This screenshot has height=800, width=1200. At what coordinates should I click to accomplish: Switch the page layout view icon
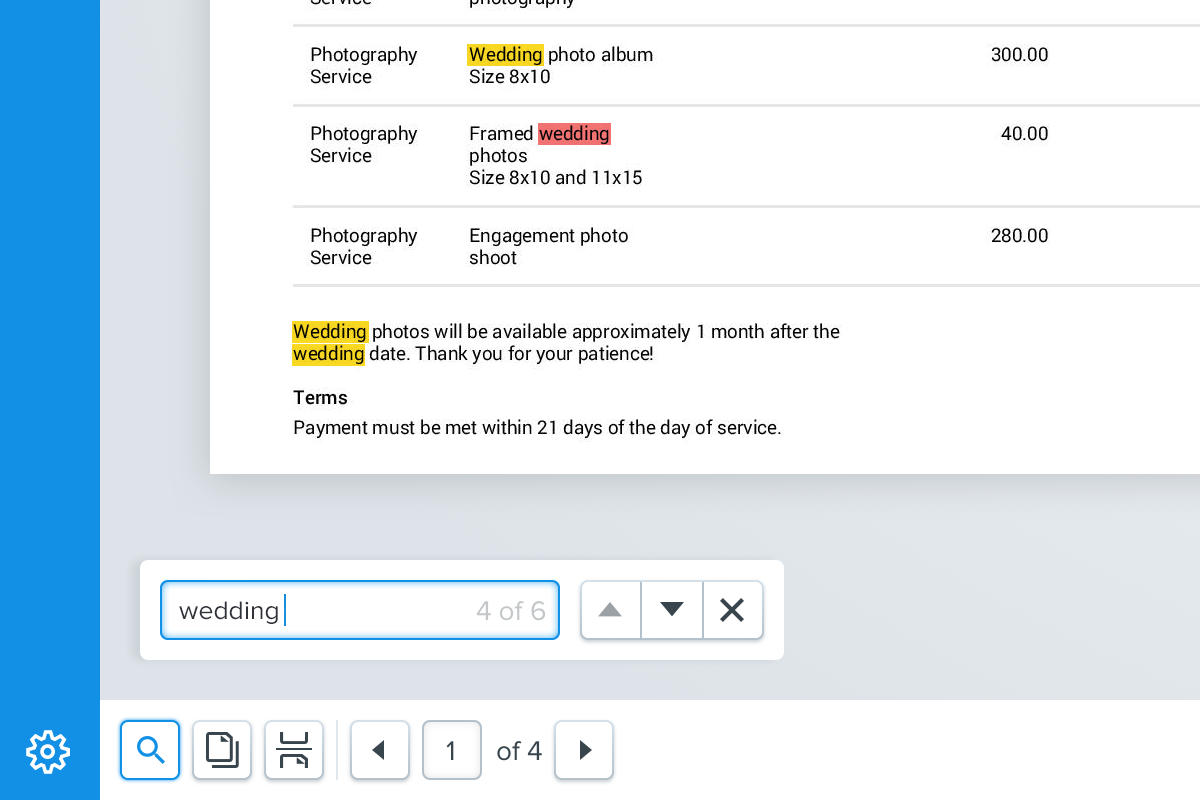pyautogui.click(x=222, y=750)
